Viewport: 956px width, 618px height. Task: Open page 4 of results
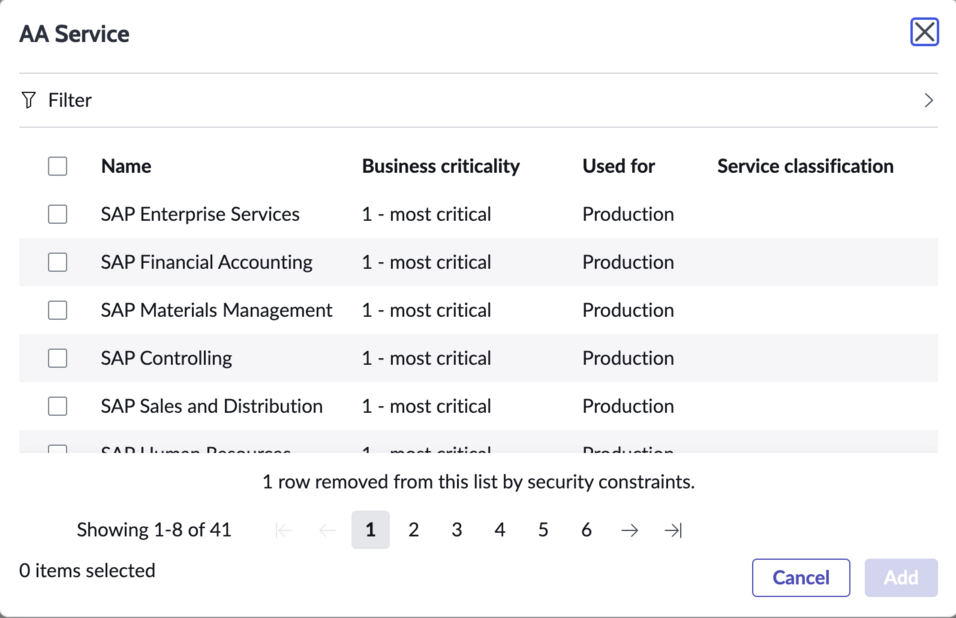pos(500,530)
